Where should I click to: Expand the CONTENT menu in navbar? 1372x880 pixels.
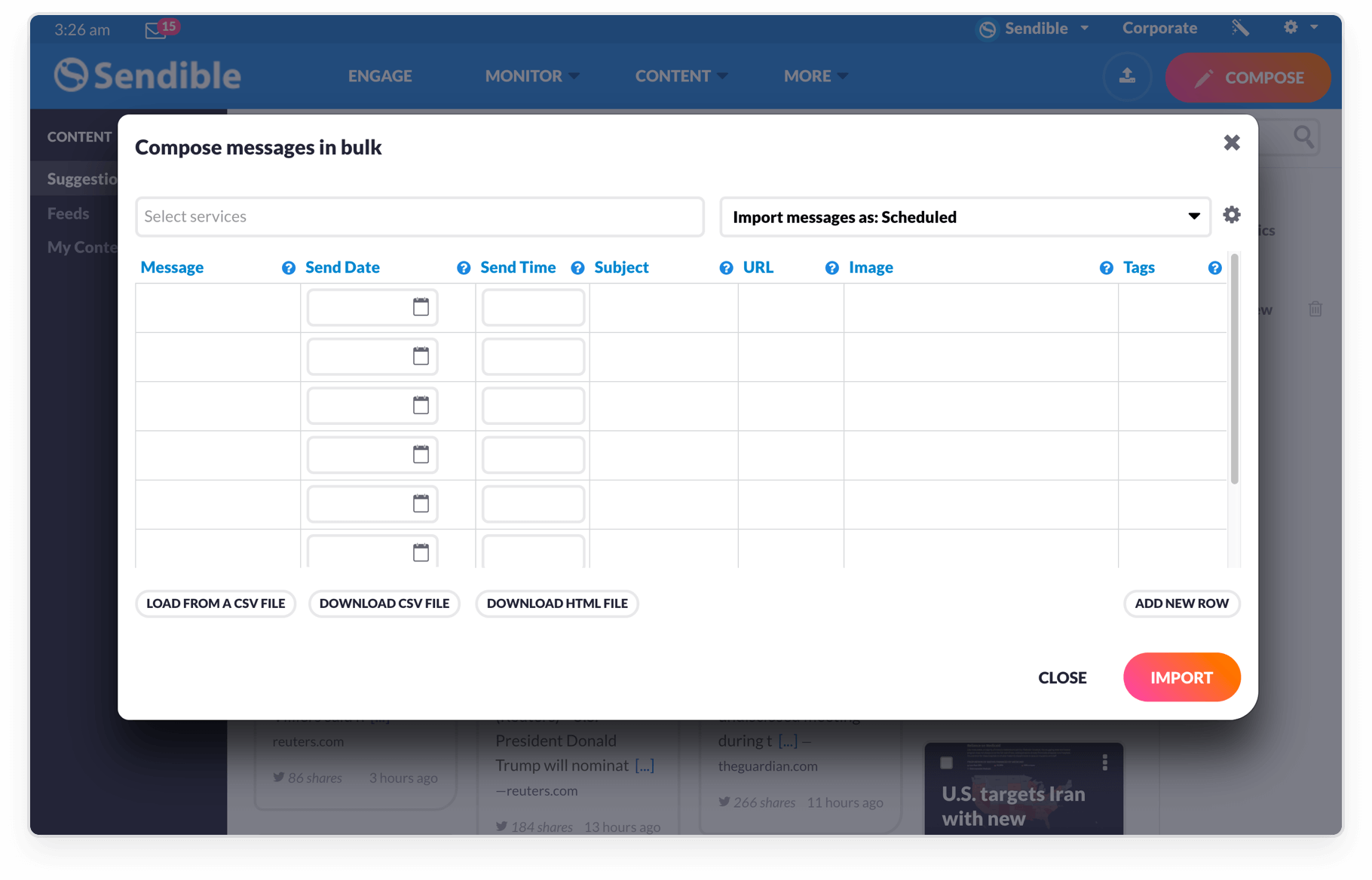pyautogui.click(x=681, y=76)
